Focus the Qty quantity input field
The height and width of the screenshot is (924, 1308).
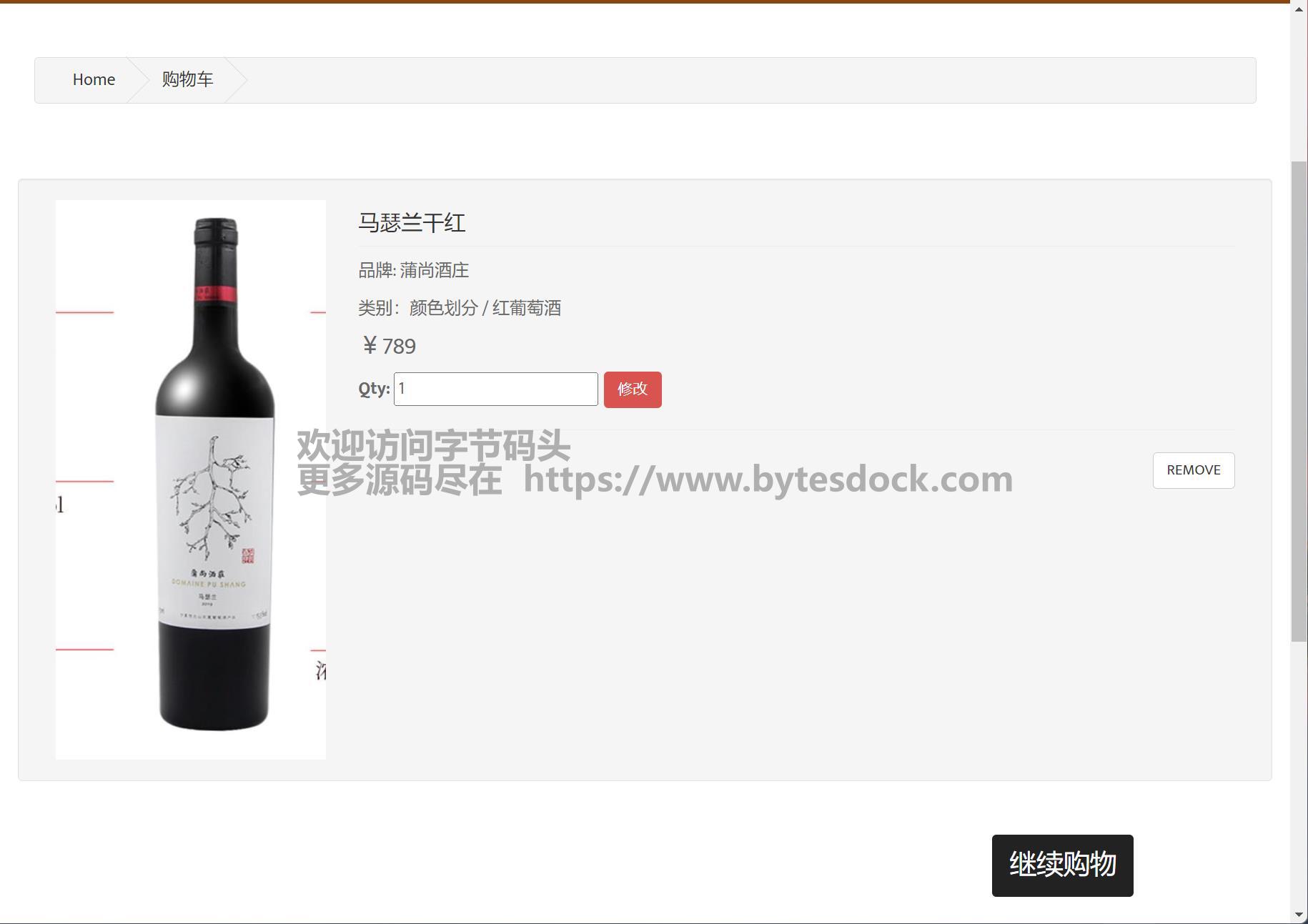[496, 389]
